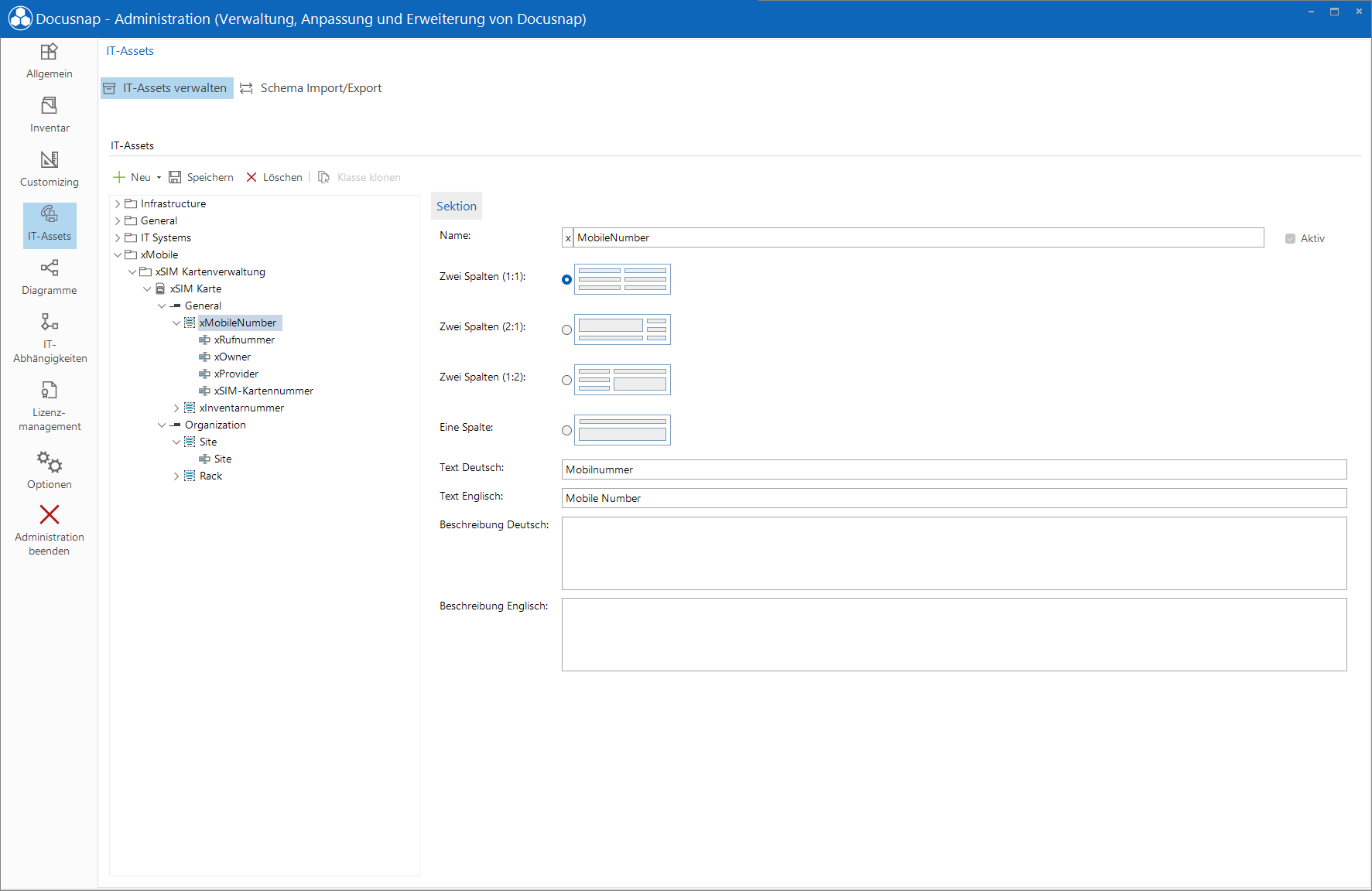Expand the IT Systems tree folder
1372x891 pixels.
pyautogui.click(x=118, y=237)
